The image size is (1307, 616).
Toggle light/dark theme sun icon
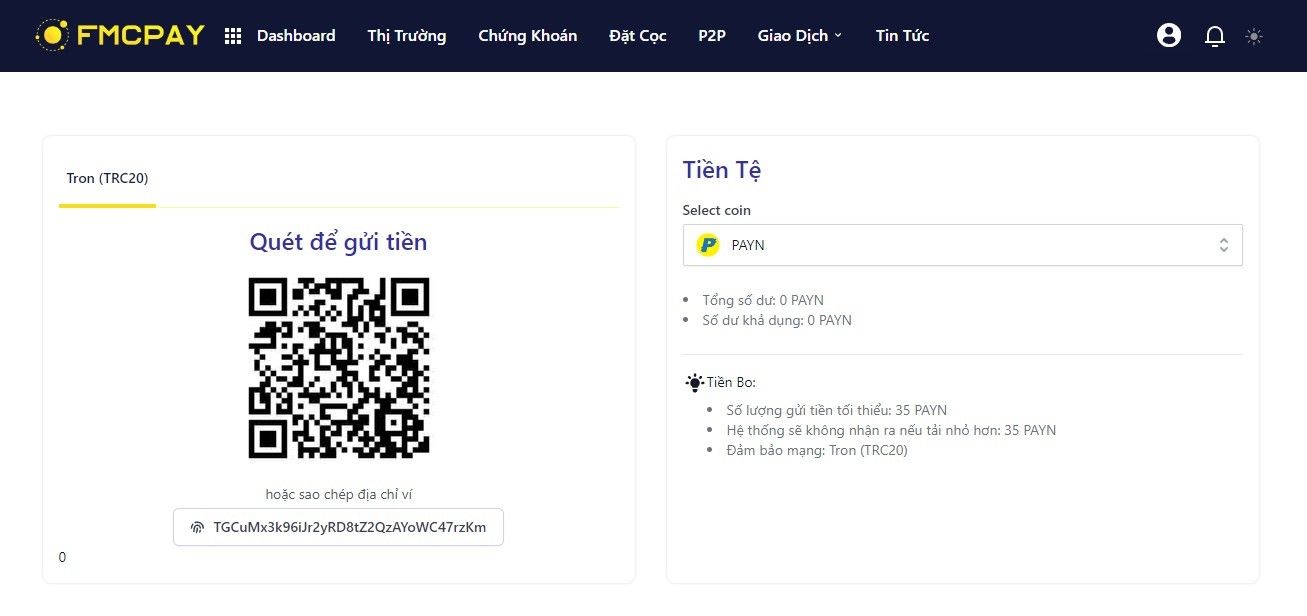point(1254,36)
